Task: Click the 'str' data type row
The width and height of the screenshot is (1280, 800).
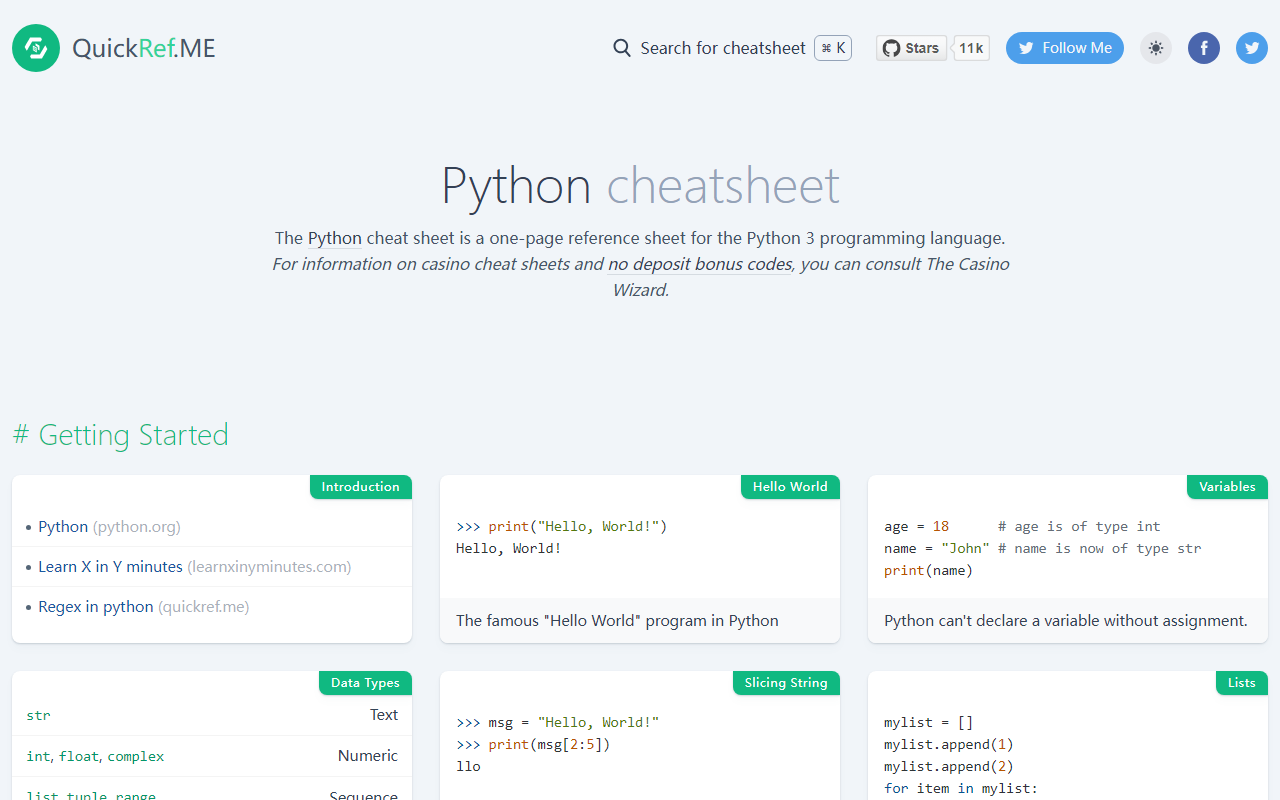Action: pyautogui.click(x=212, y=715)
